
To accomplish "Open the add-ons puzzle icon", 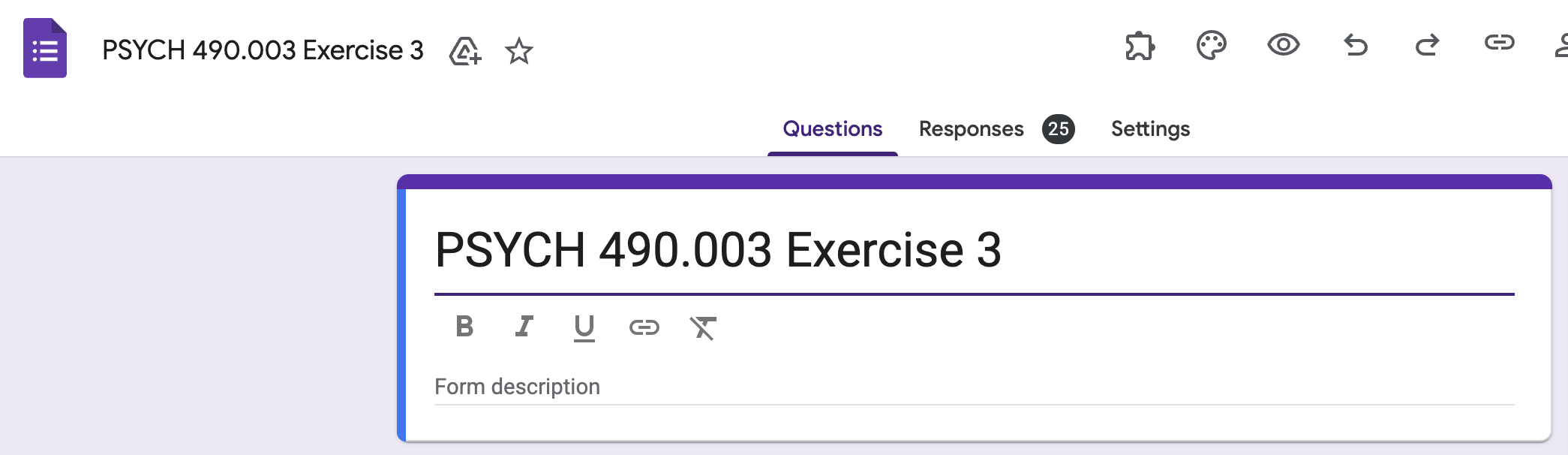I will (x=1140, y=46).
